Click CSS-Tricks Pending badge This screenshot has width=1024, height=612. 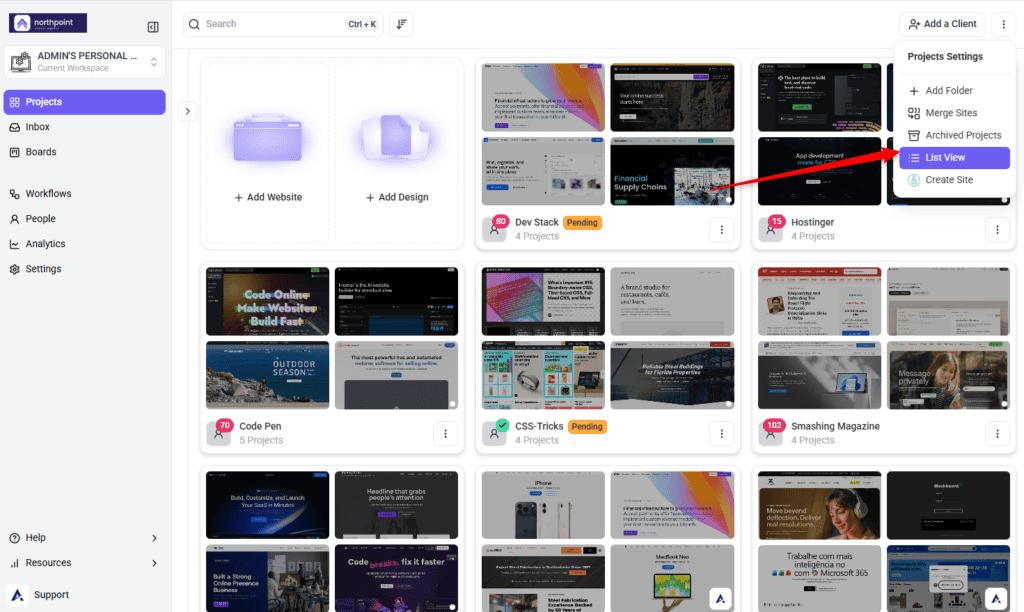pos(587,427)
